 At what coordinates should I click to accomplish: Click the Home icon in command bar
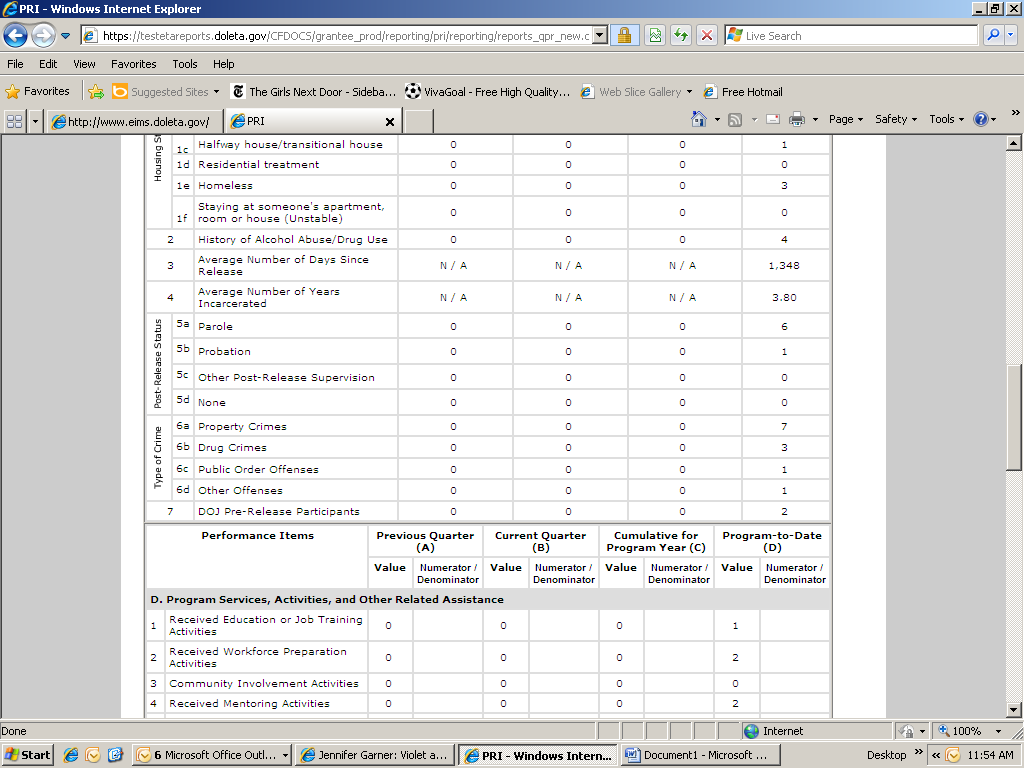point(699,119)
